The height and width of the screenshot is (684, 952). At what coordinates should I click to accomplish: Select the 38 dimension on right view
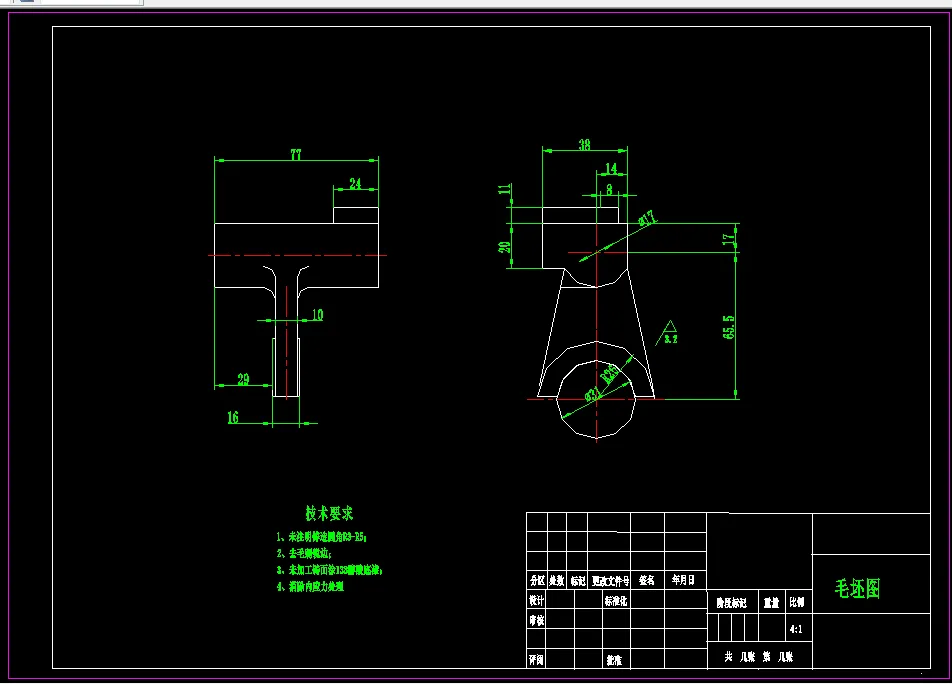pos(584,145)
